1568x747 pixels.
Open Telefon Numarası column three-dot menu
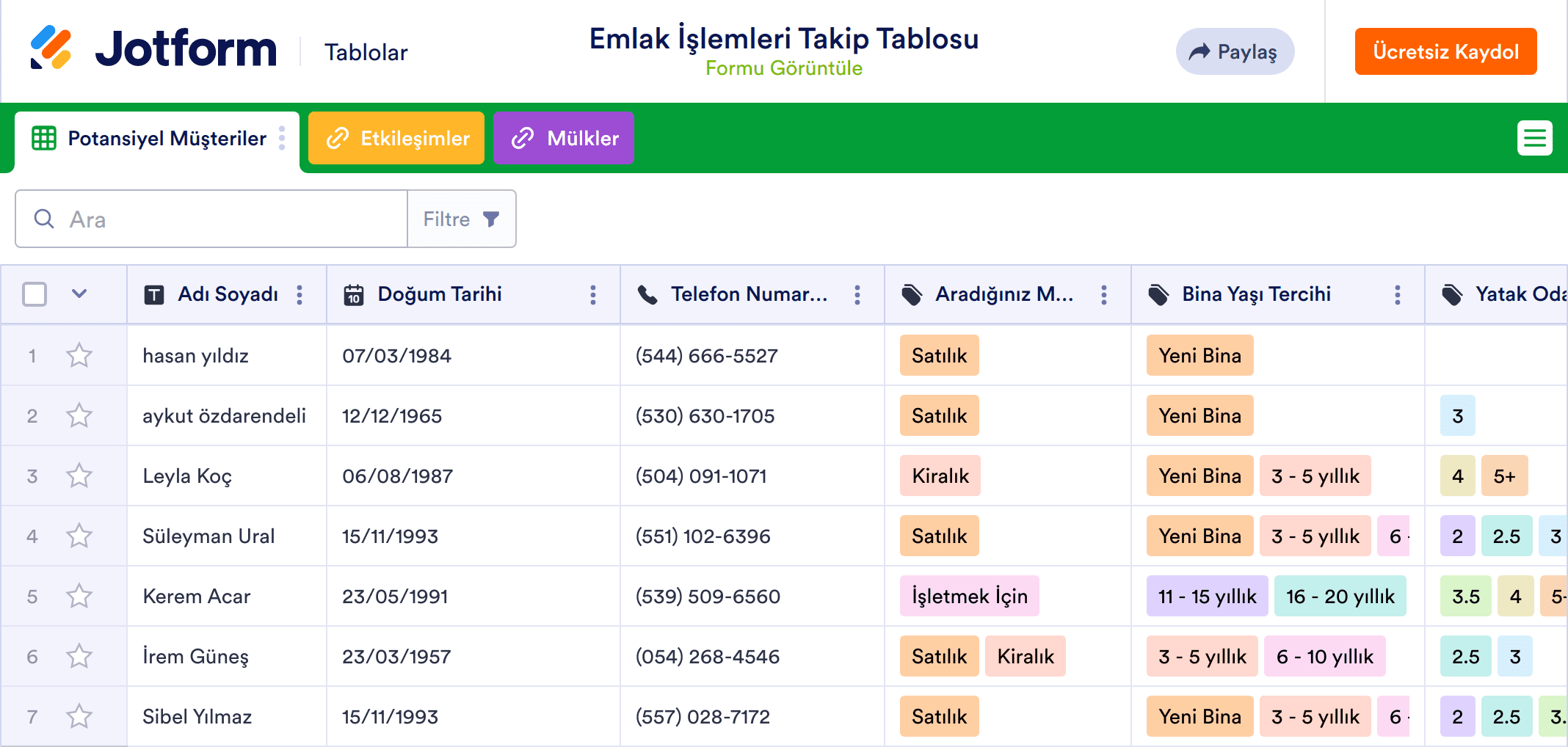(857, 295)
